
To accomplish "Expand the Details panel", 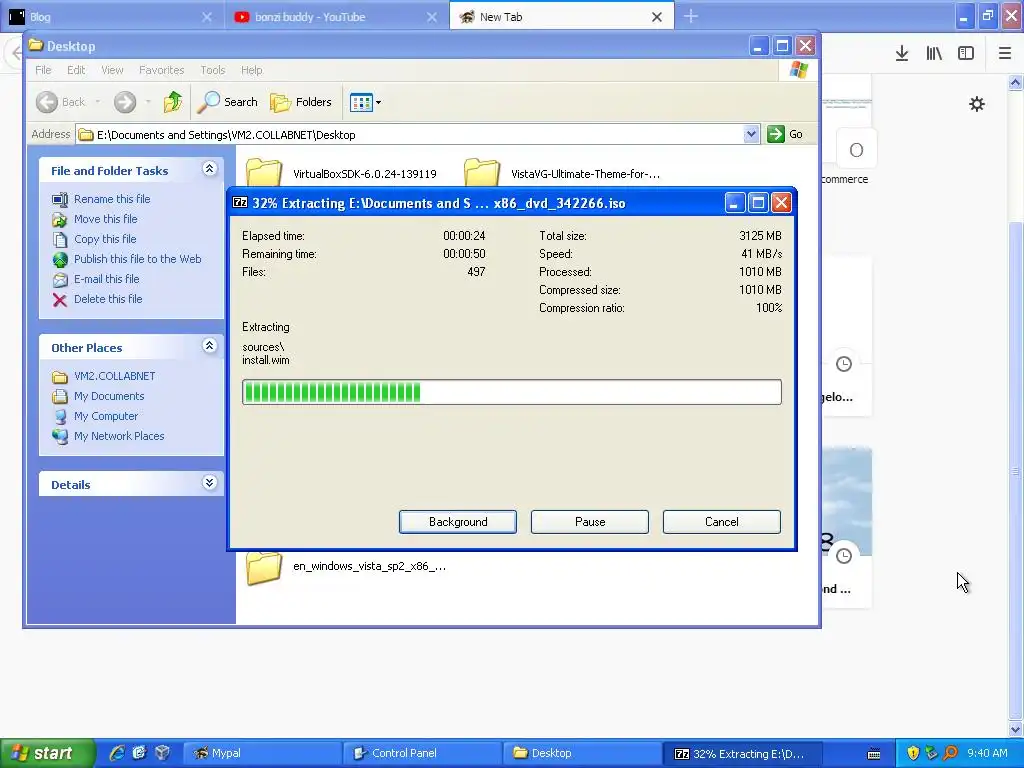I will [x=209, y=483].
